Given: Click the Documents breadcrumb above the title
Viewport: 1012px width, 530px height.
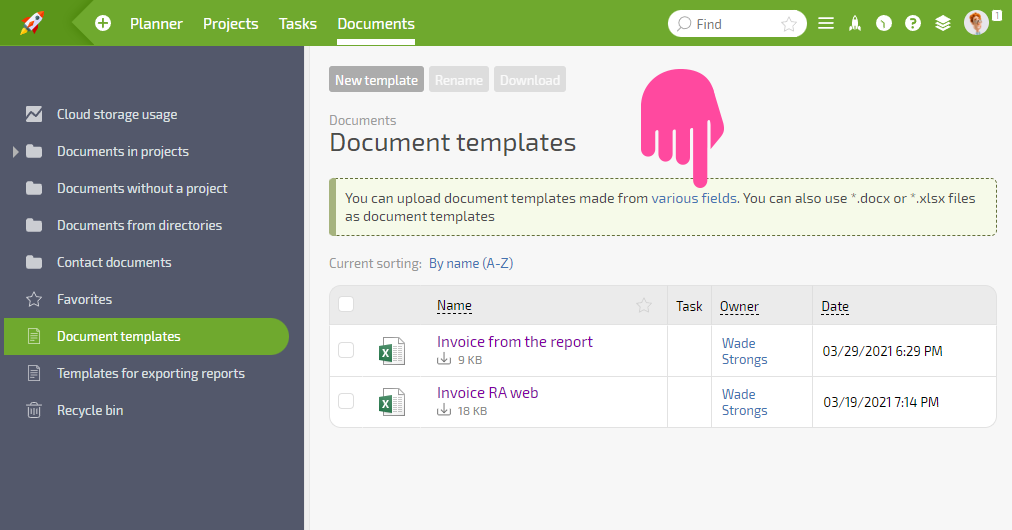Looking at the screenshot, I should [x=363, y=121].
